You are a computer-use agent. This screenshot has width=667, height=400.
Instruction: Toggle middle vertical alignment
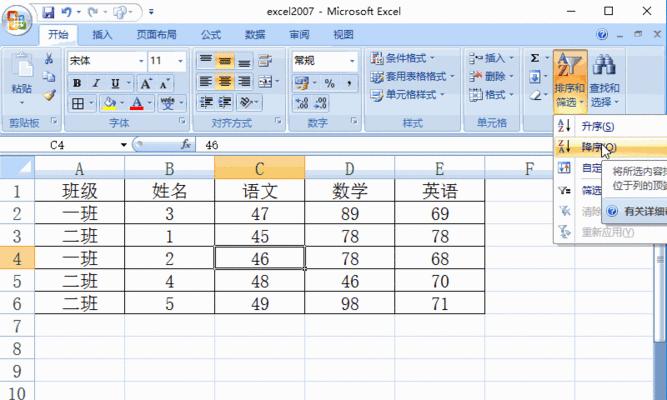point(225,61)
